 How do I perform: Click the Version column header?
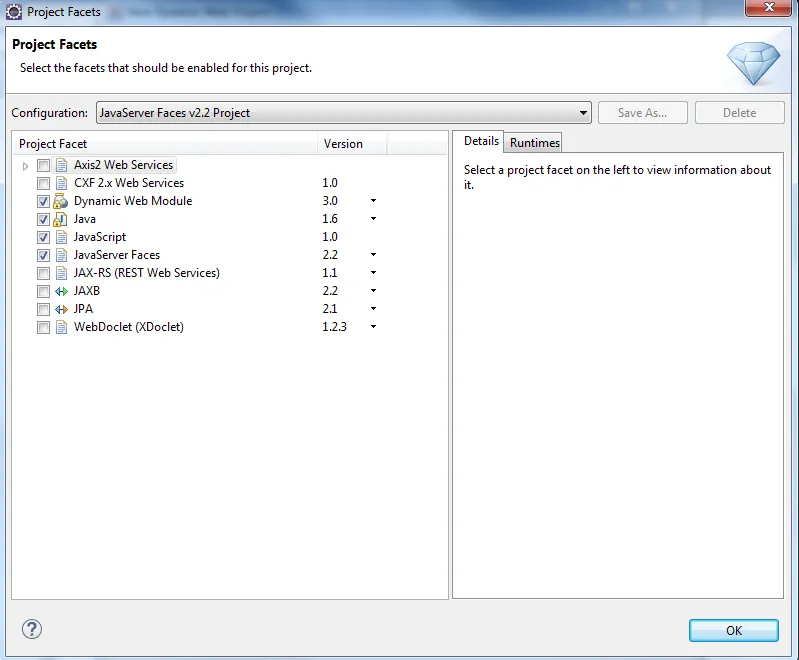[352, 144]
